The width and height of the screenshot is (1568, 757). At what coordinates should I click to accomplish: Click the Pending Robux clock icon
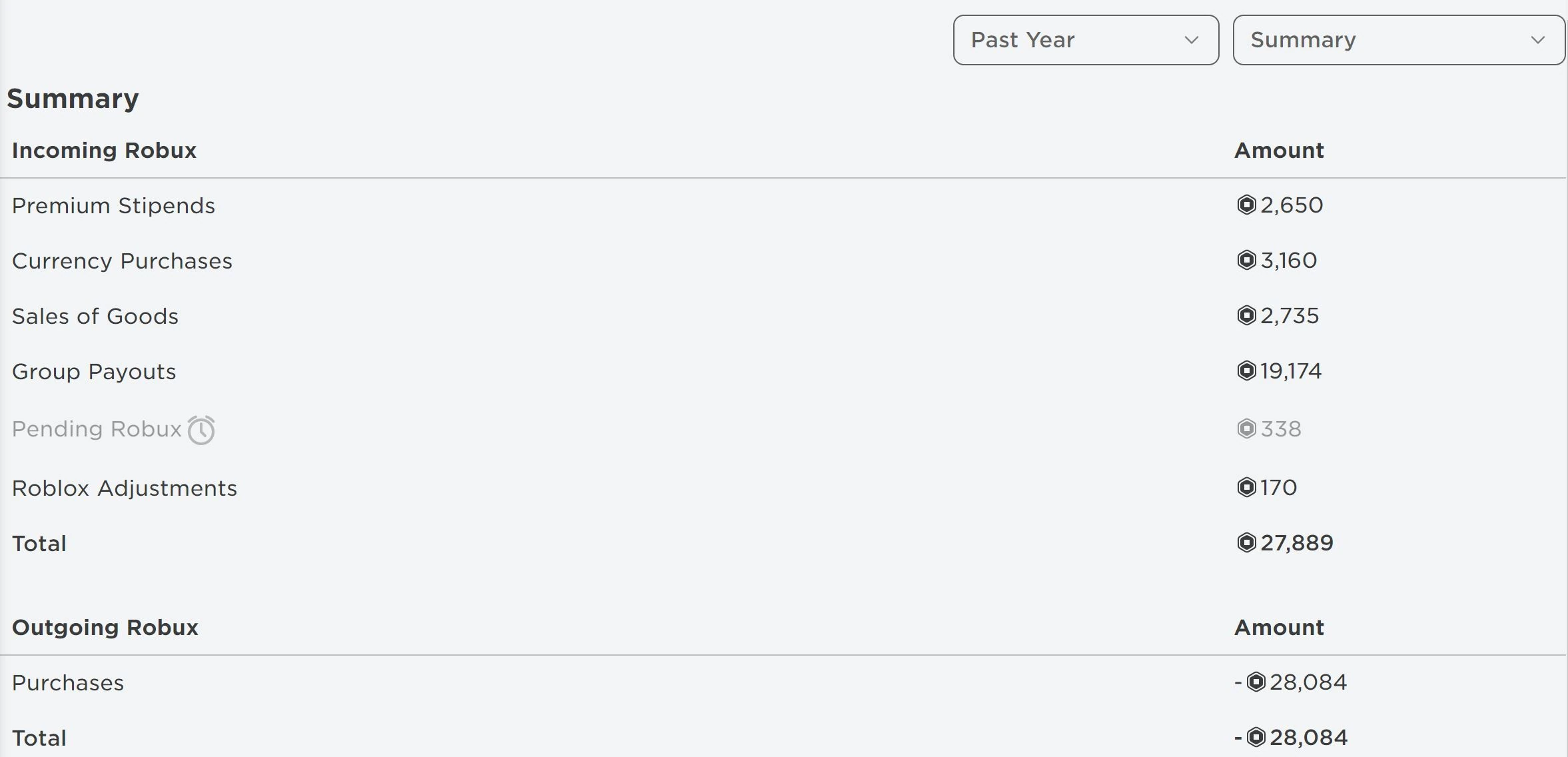tap(201, 430)
